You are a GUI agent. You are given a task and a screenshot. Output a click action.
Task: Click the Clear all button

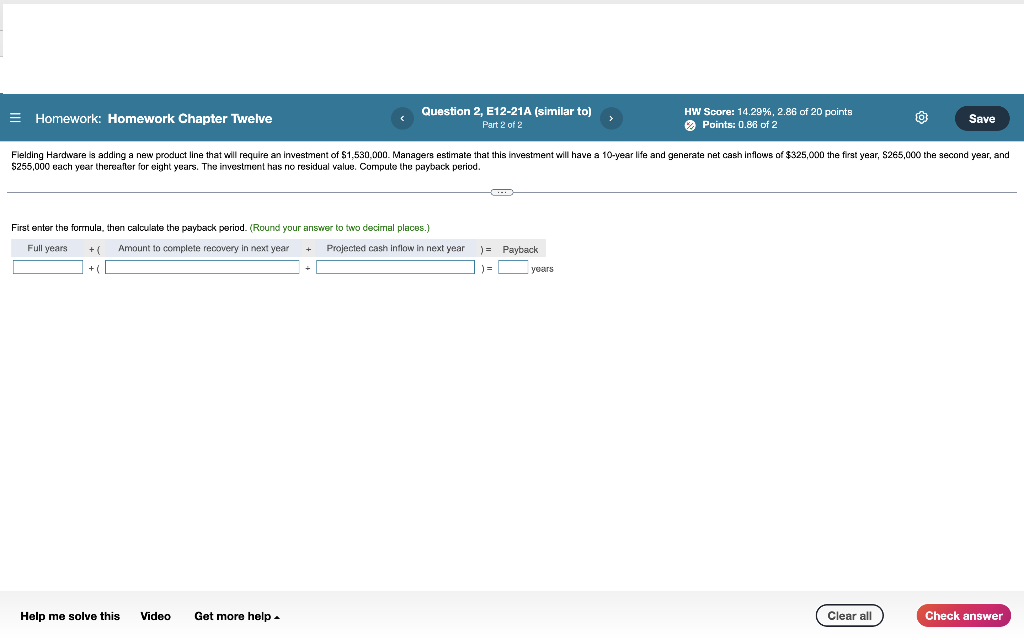point(849,615)
